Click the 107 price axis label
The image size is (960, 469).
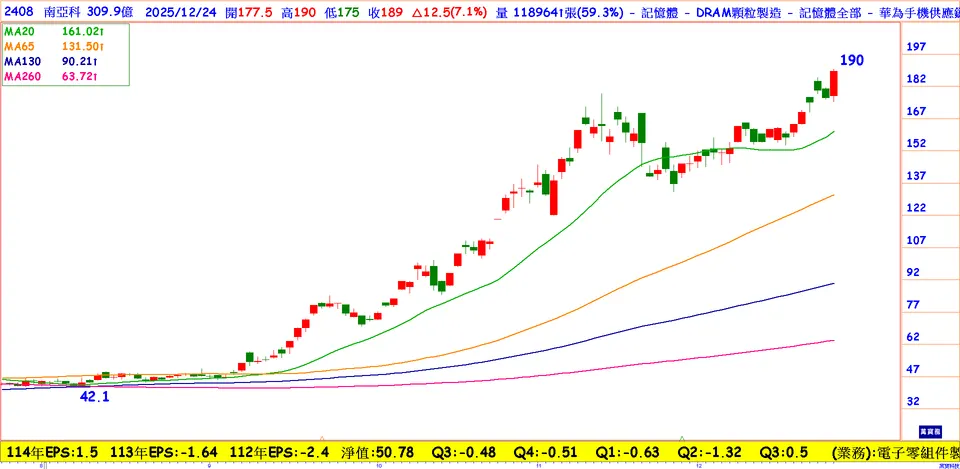(x=916, y=240)
